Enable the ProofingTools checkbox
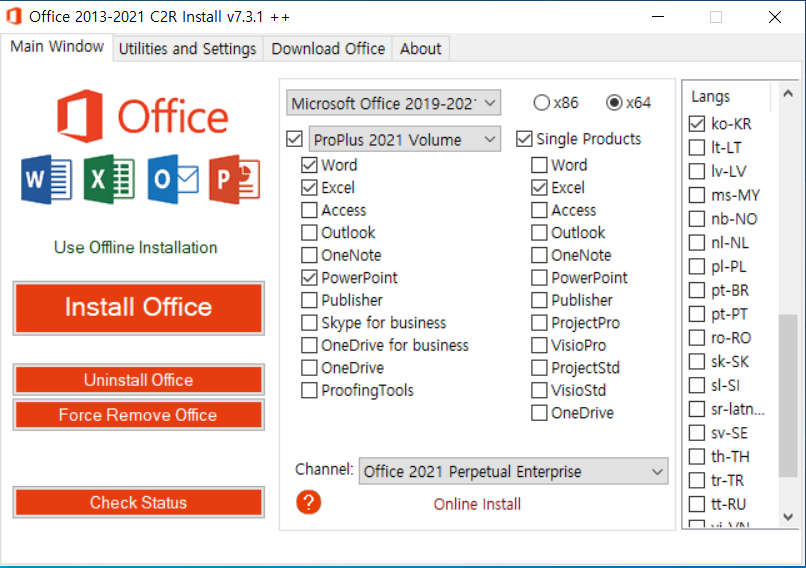The image size is (806, 568). 309,391
